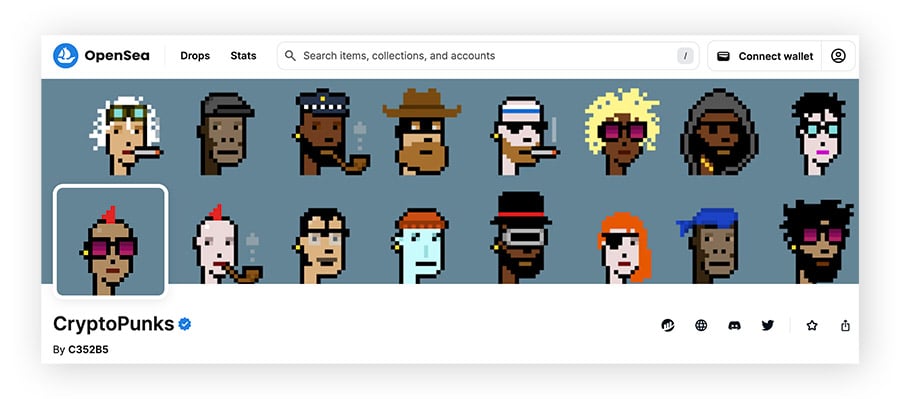Image resolution: width=900 pixels, height=399 pixels.
Task: Click the top hat punk with VR visor
Action: point(521,238)
